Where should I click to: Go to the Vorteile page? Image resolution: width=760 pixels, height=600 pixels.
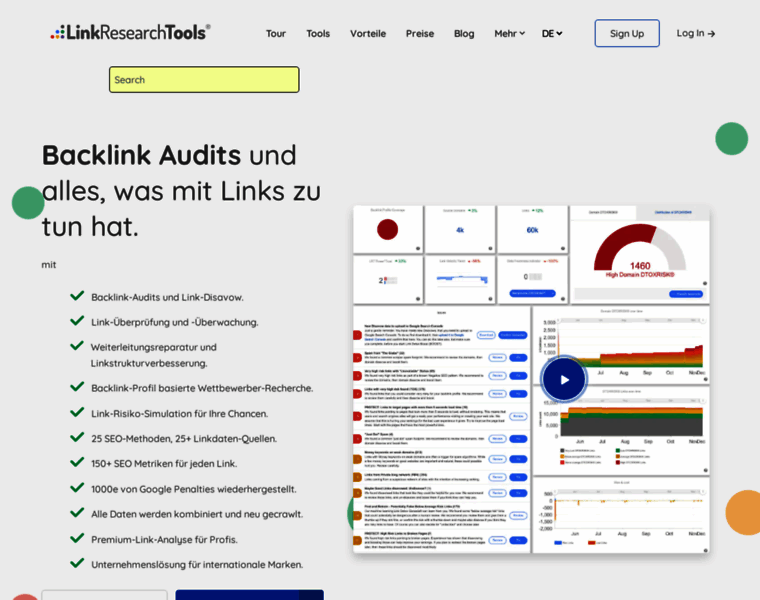[x=368, y=33]
